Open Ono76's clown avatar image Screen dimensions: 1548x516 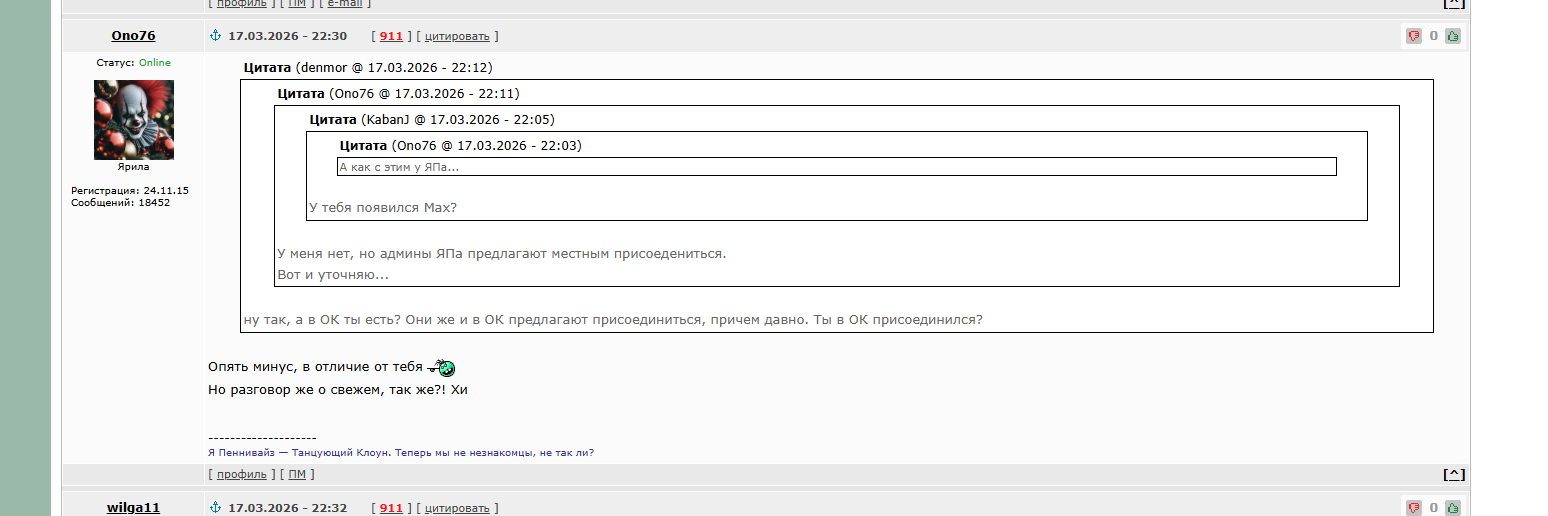pyautogui.click(x=134, y=120)
